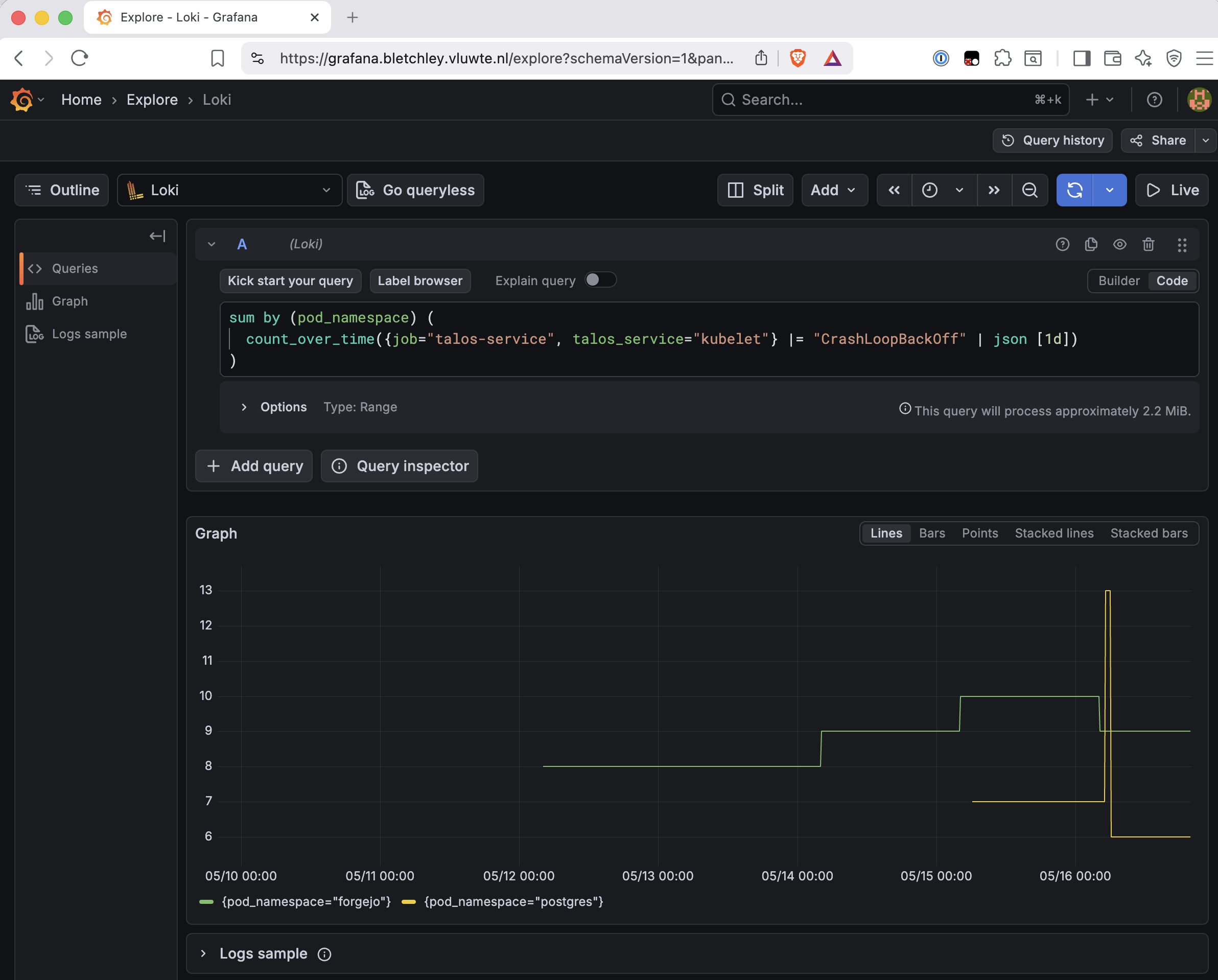Open the Brave Rewards triangle icon
Viewport: 1218px width, 980px height.
(x=833, y=58)
